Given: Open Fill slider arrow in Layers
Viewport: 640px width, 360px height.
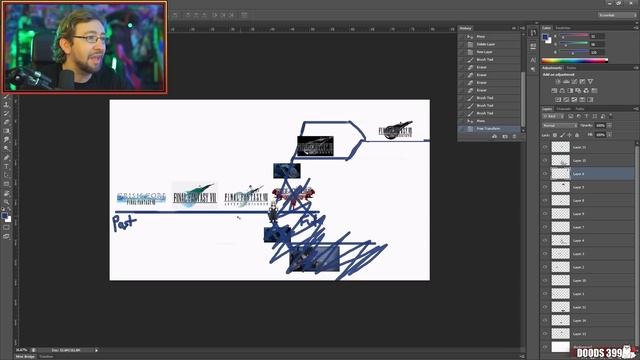Looking at the screenshot, I should click(609, 135).
